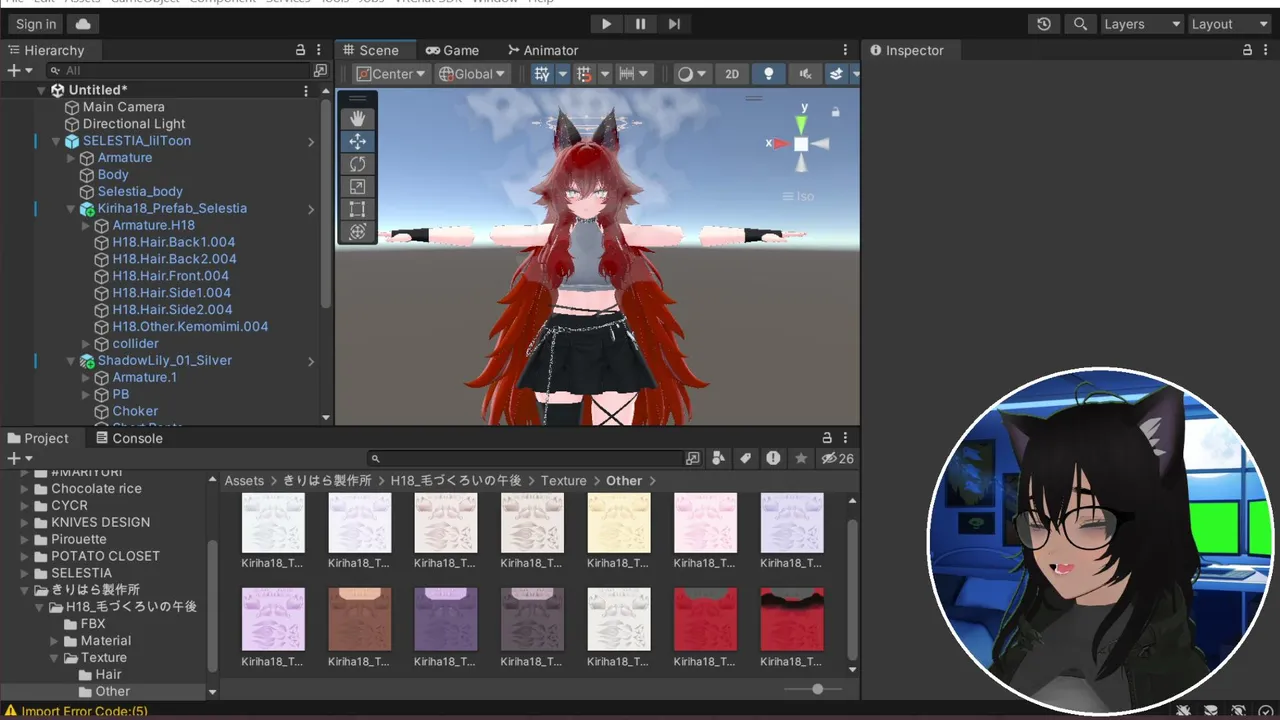Expand the Material folder in Project

pos(56,641)
